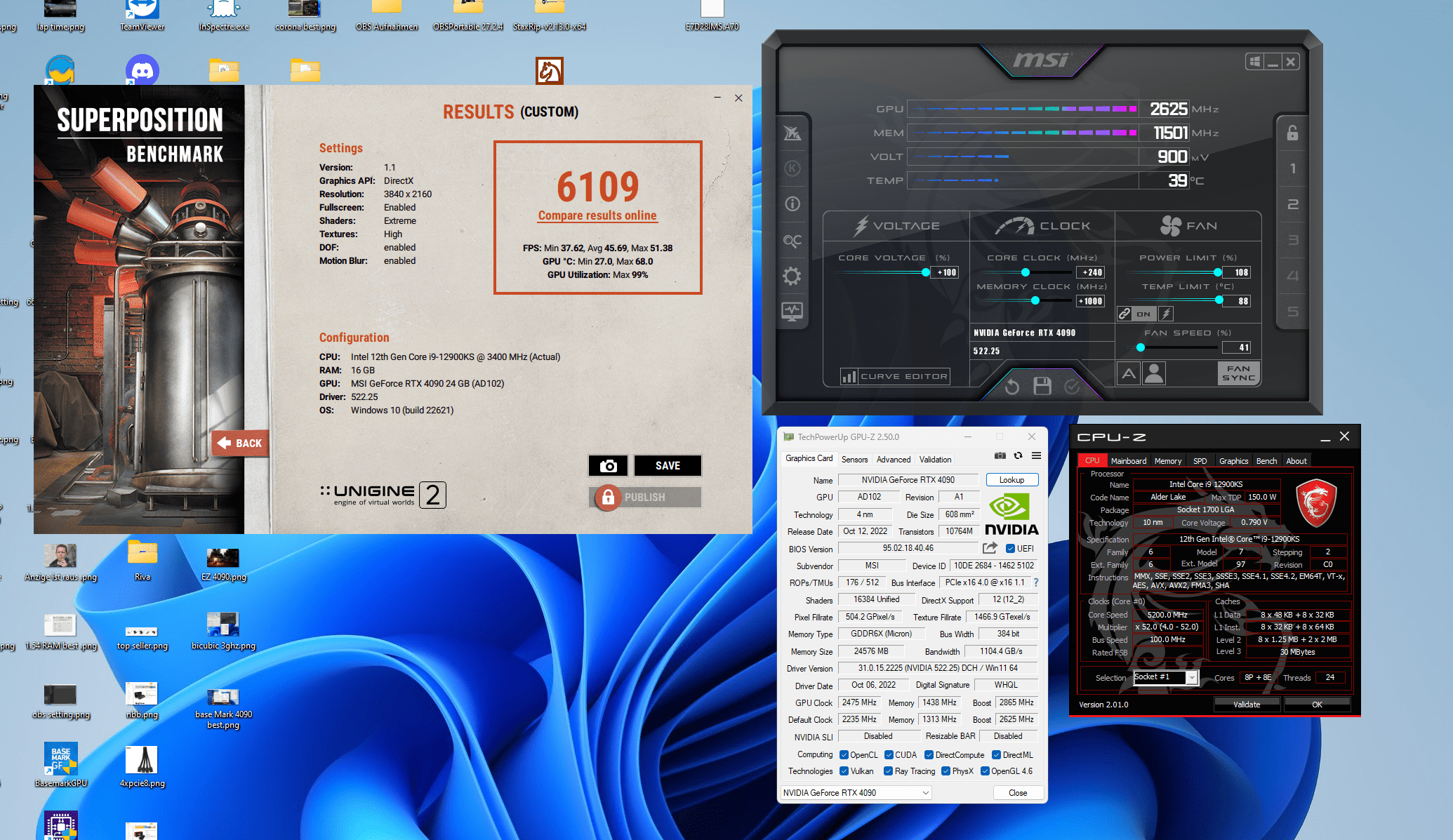Take a GPU-Z screenshot with camera icon
Image resolution: width=1453 pixels, height=840 pixels.
pos(1000,456)
